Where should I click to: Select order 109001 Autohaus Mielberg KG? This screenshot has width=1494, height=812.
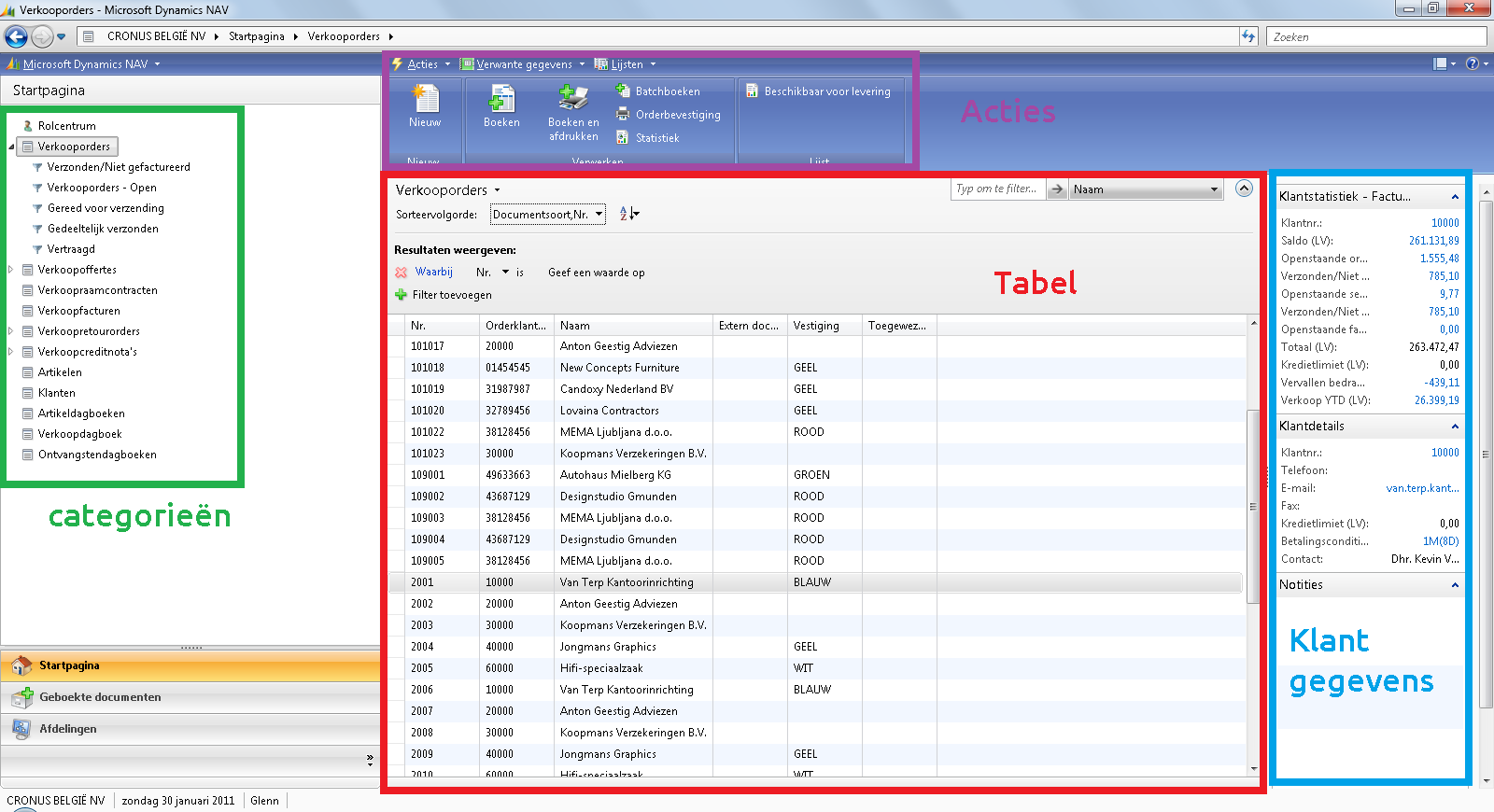[817, 475]
